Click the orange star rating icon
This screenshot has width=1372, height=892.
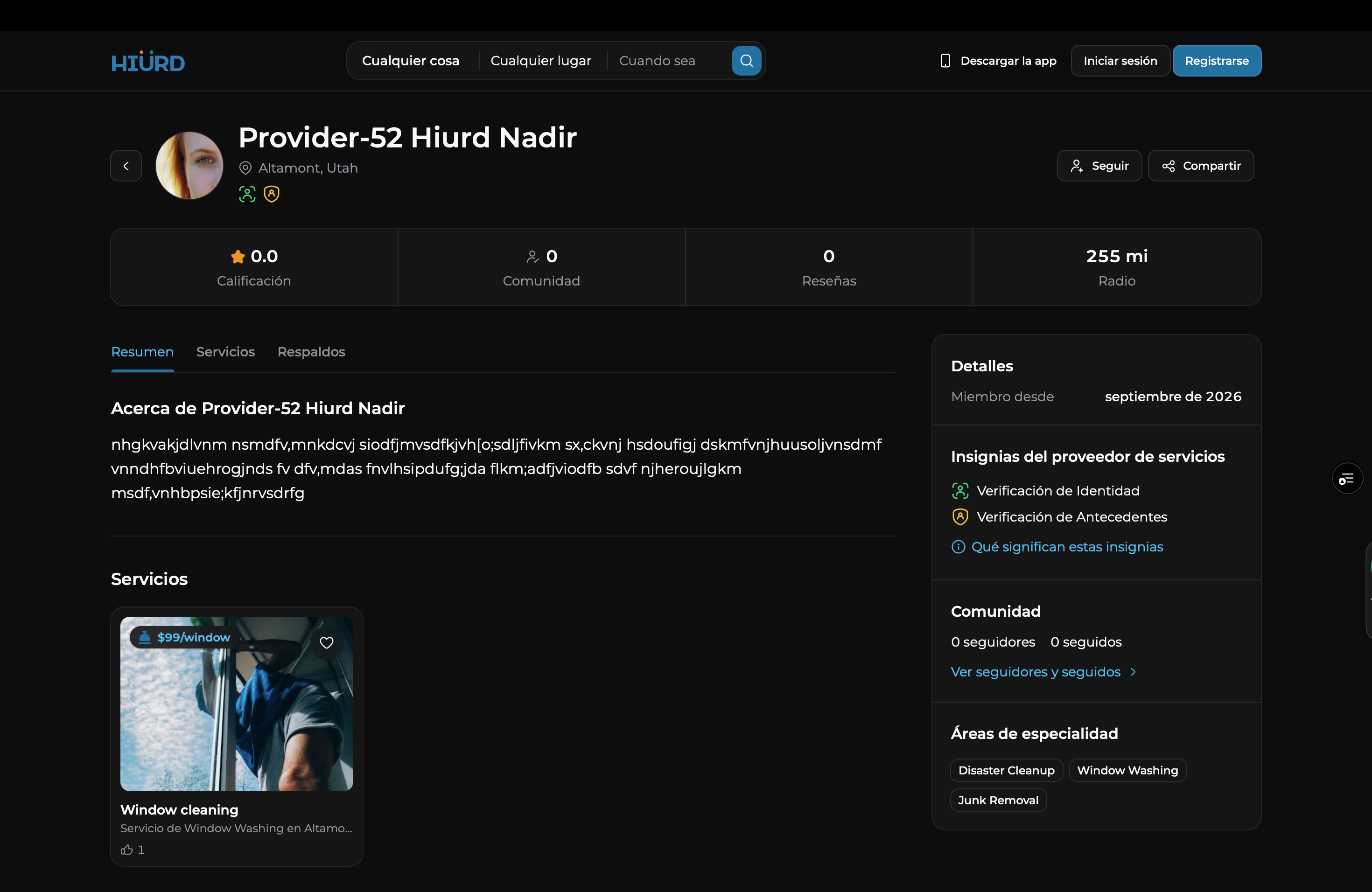pos(238,257)
